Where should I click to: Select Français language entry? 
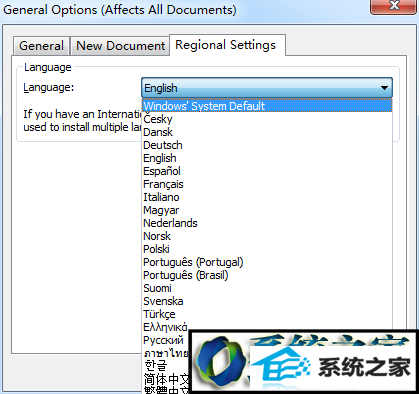coord(267,184)
